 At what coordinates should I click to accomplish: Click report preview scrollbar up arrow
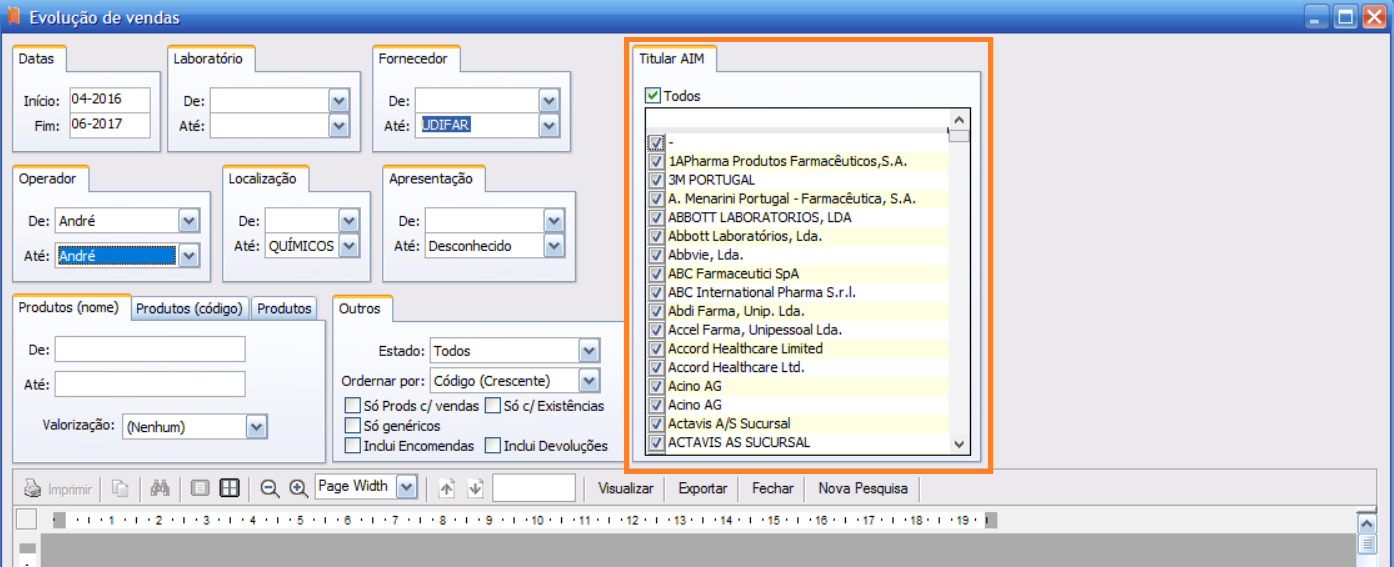[x=1367, y=522]
